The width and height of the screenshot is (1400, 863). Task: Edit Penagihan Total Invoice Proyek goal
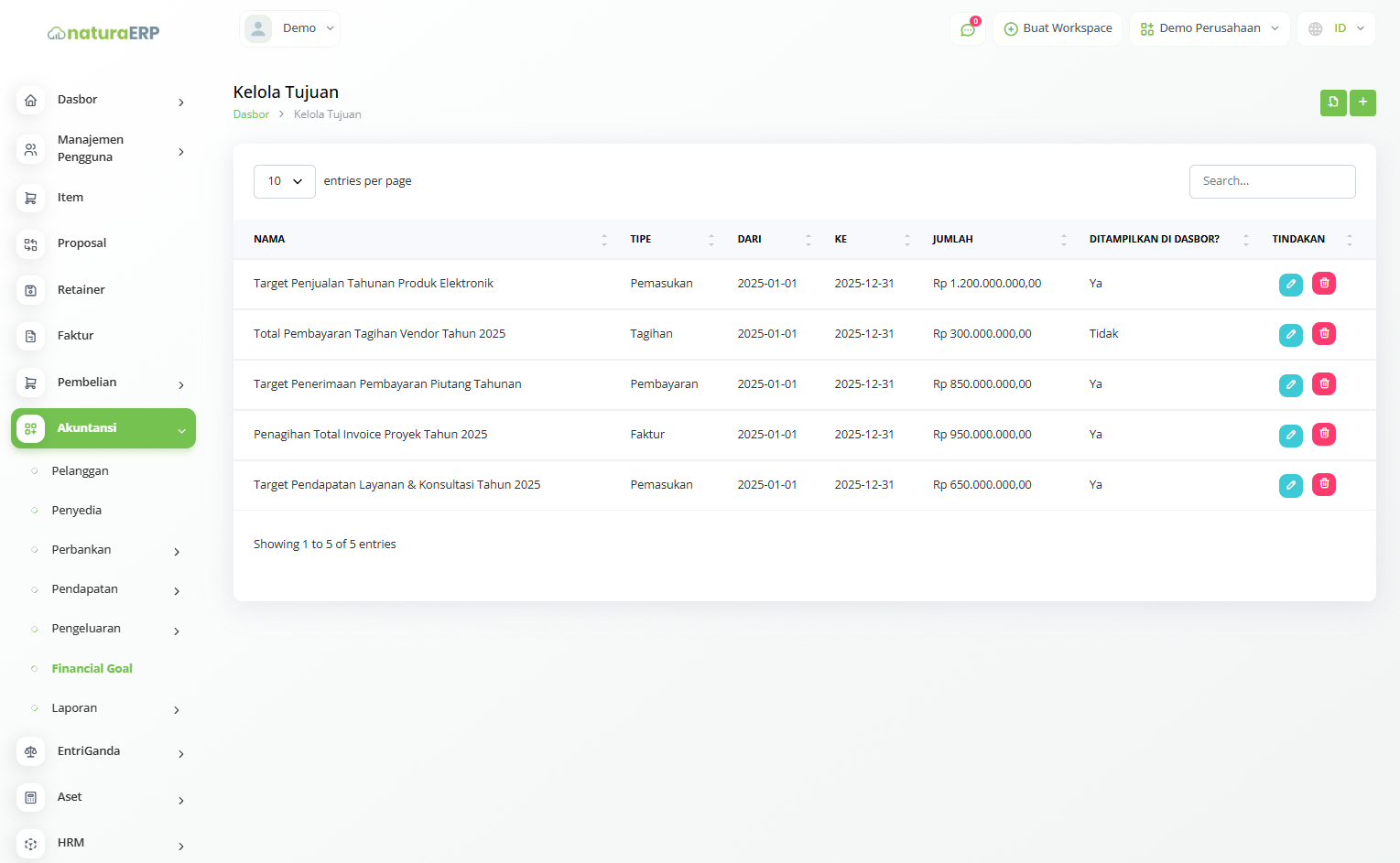tap(1290, 435)
